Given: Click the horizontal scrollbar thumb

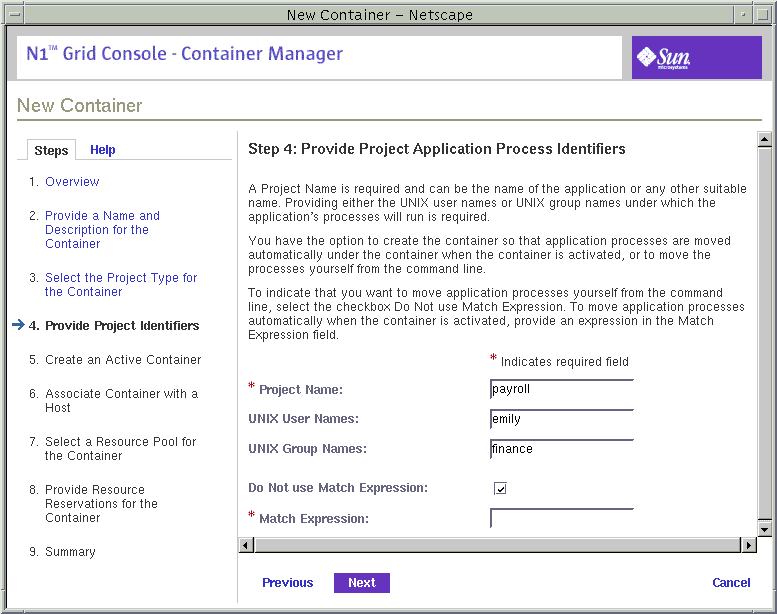Looking at the screenshot, I should tap(497, 545).
